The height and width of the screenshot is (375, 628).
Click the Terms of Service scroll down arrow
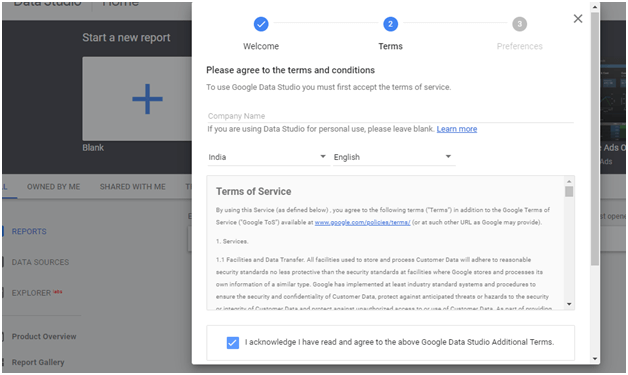[x=569, y=304]
